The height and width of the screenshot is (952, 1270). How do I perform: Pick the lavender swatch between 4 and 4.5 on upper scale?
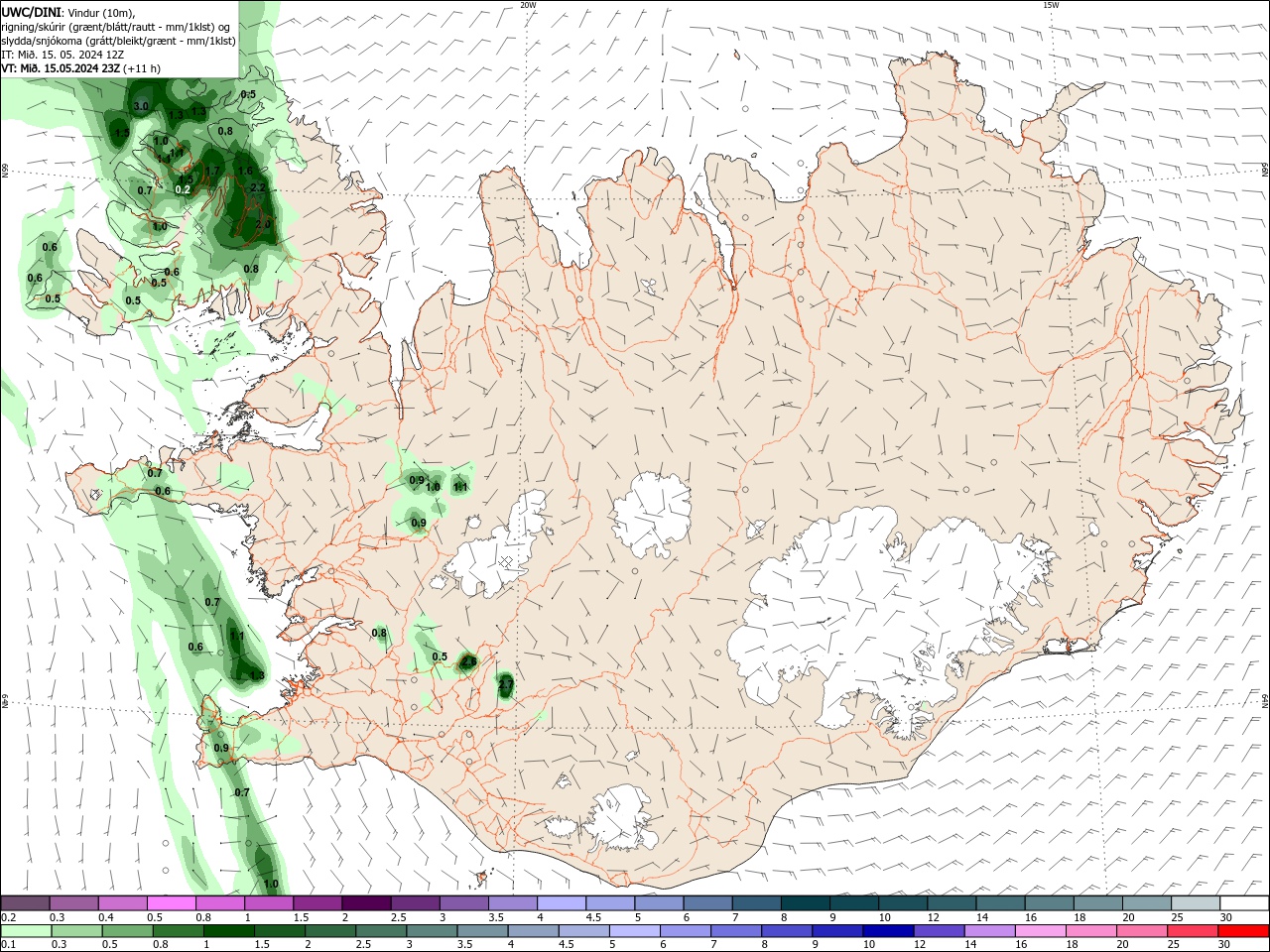561,903
